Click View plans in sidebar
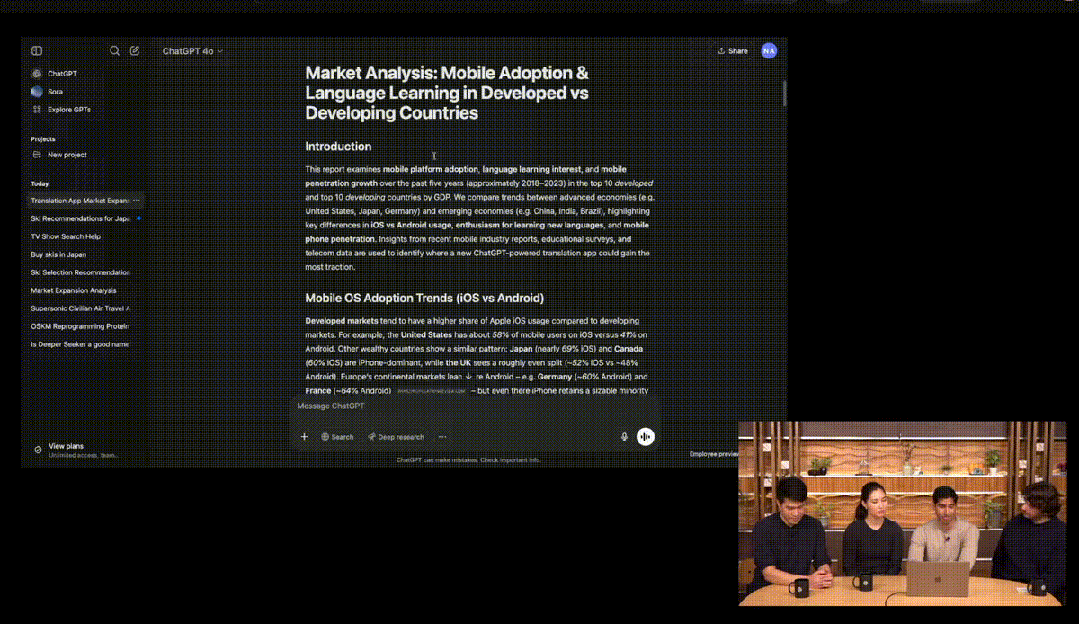 (x=66, y=446)
